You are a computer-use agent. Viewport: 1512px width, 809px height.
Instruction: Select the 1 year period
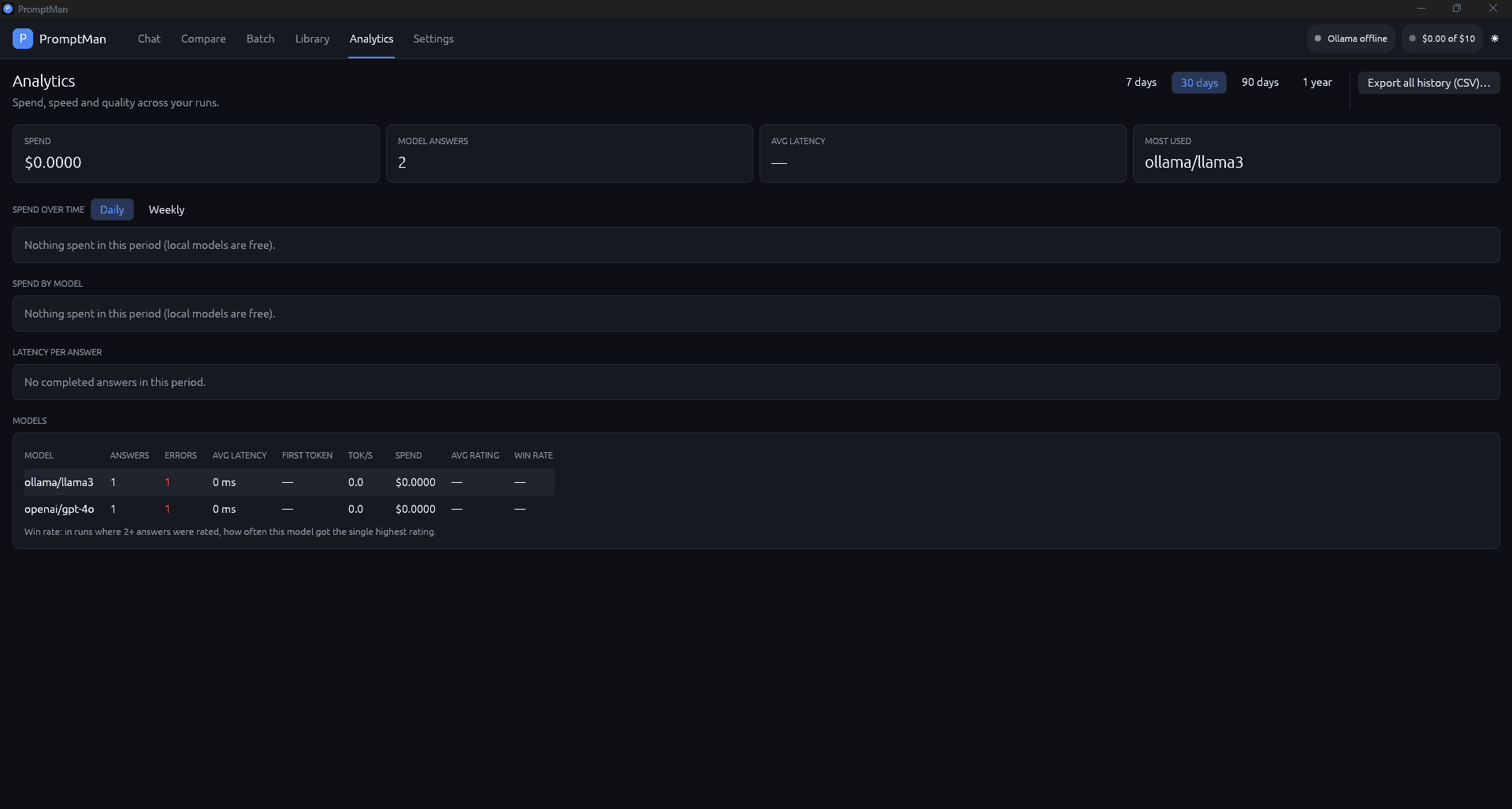[1317, 83]
